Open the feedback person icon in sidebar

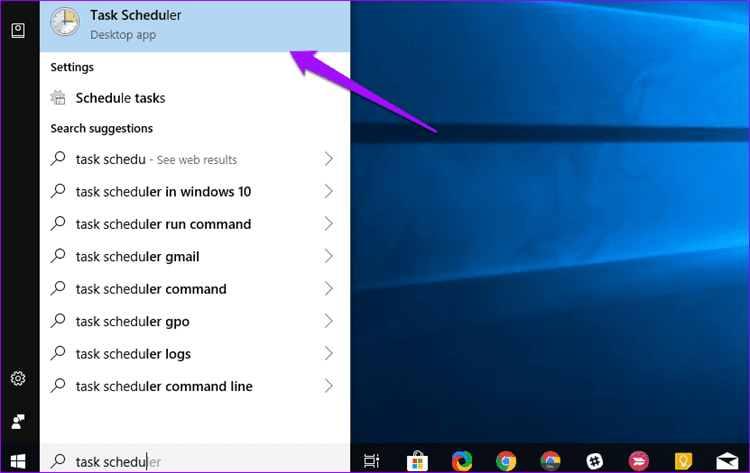point(18,422)
